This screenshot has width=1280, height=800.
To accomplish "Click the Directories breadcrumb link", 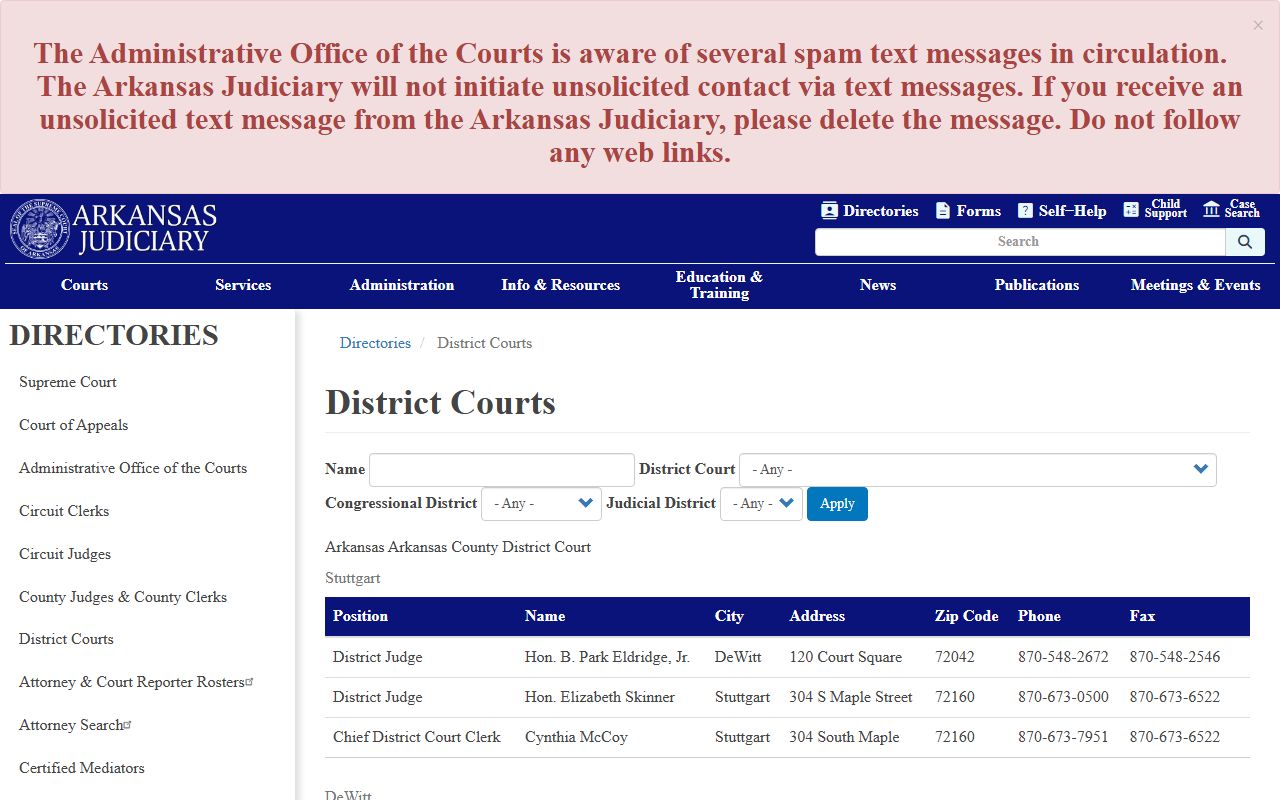I will [x=375, y=343].
